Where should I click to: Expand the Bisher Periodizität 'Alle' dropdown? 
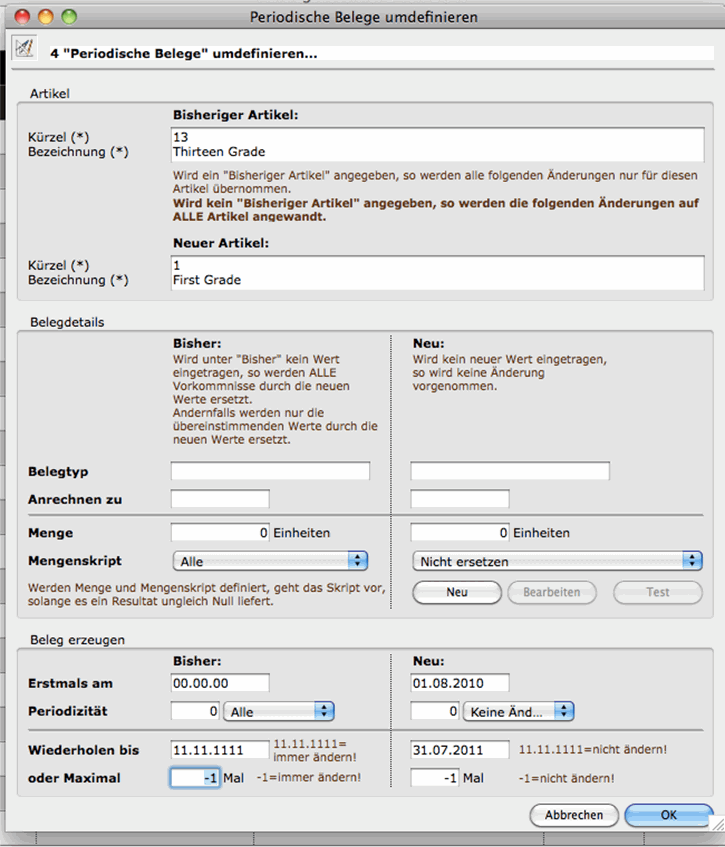[280, 711]
